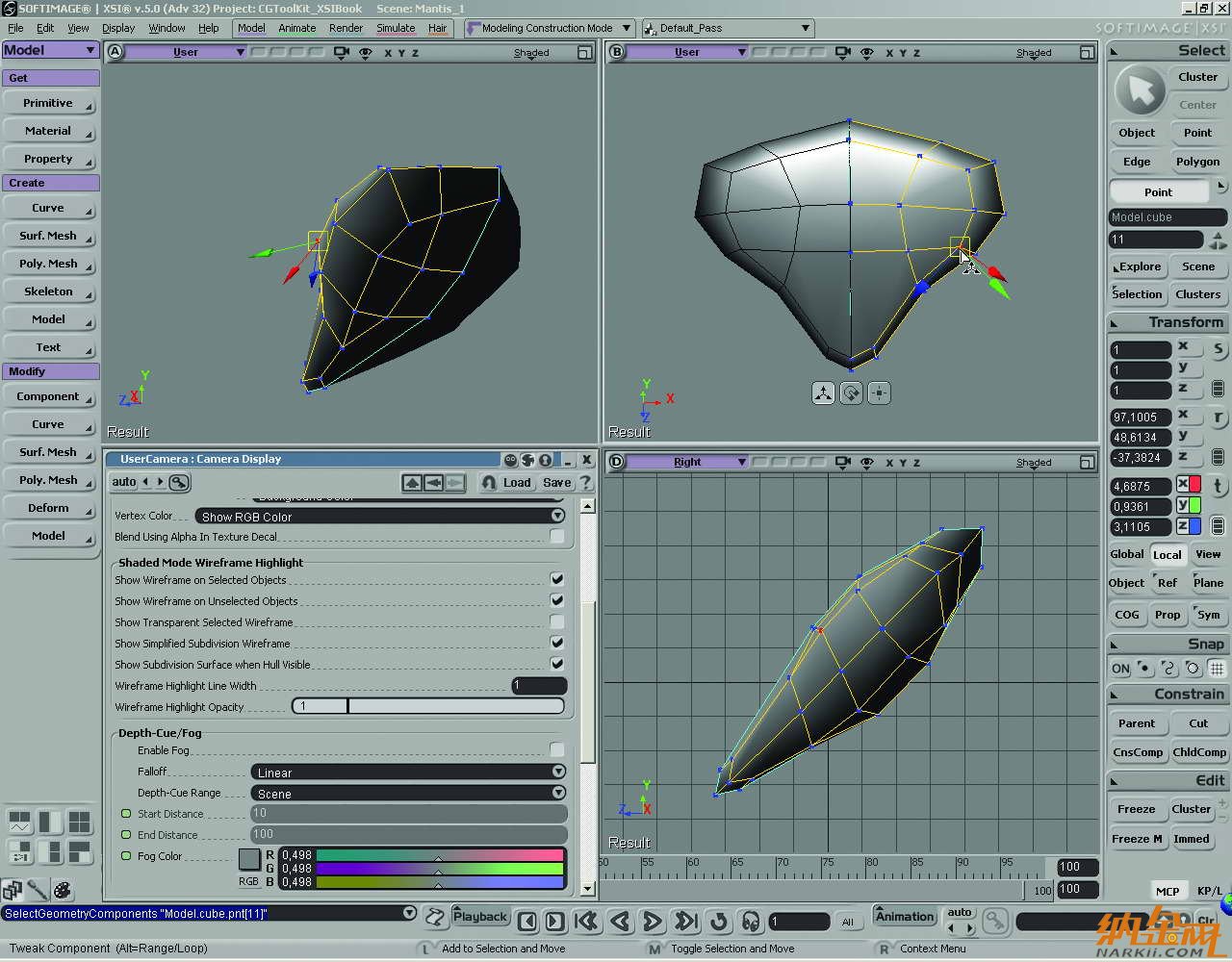Image resolution: width=1232 pixels, height=962 pixels.
Task: Maximize viewport A using its corner icon
Action: pyautogui.click(x=584, y=53)
